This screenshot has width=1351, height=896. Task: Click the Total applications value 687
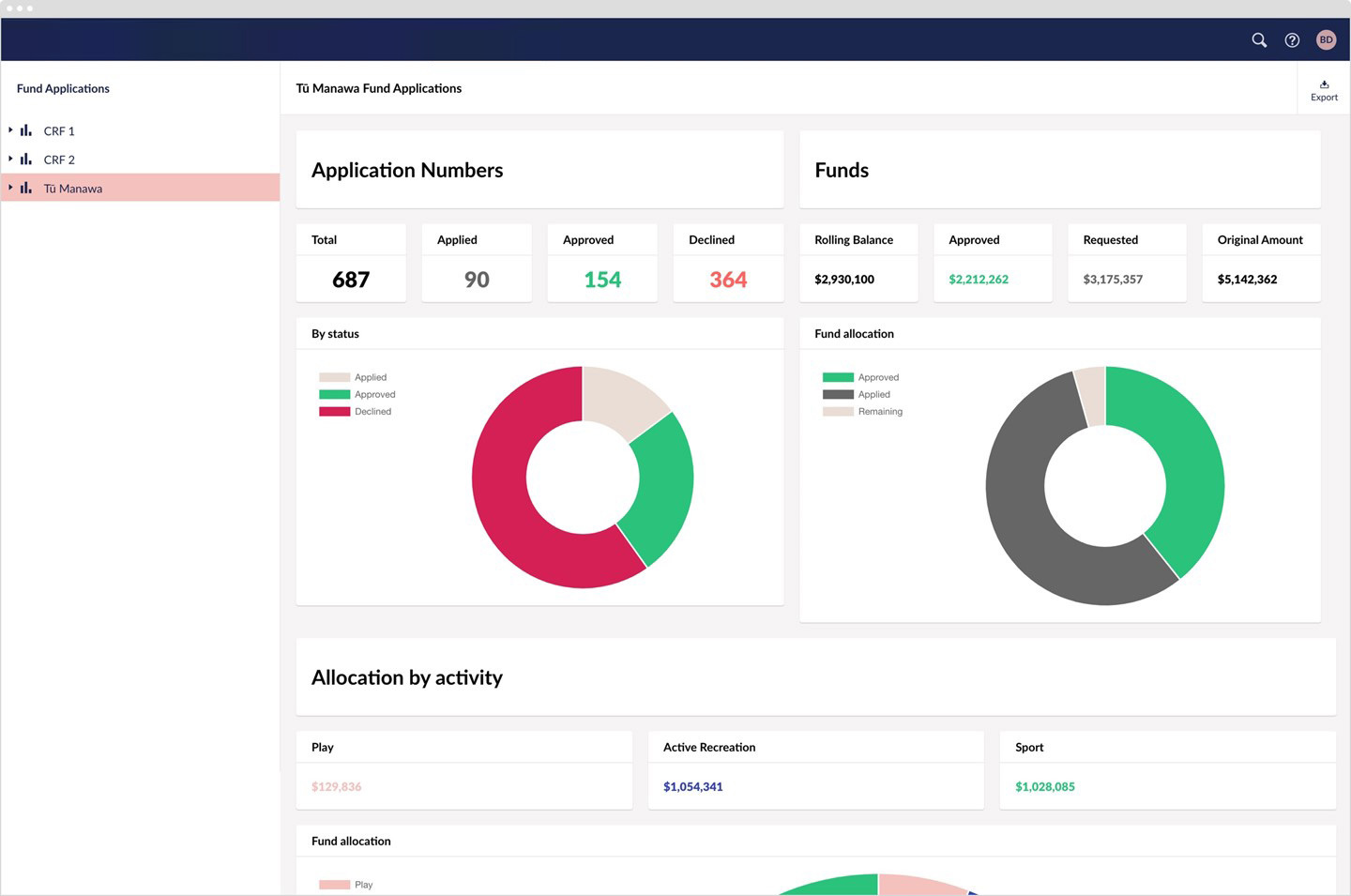pos(351,280)
